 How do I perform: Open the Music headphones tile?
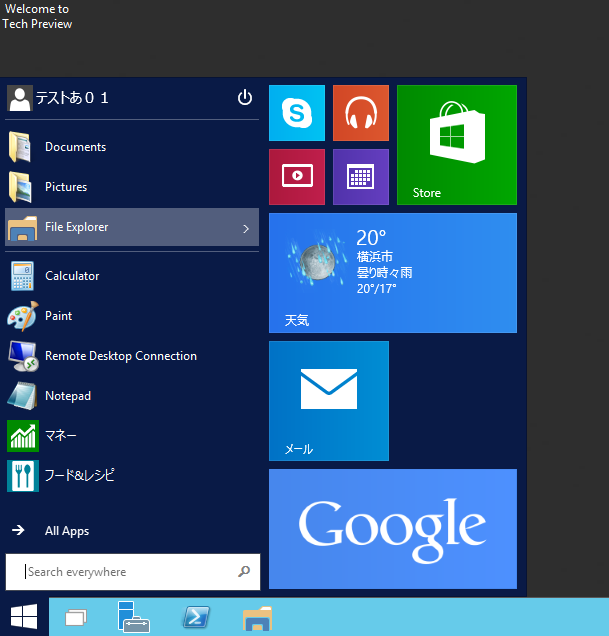(361, 113)
